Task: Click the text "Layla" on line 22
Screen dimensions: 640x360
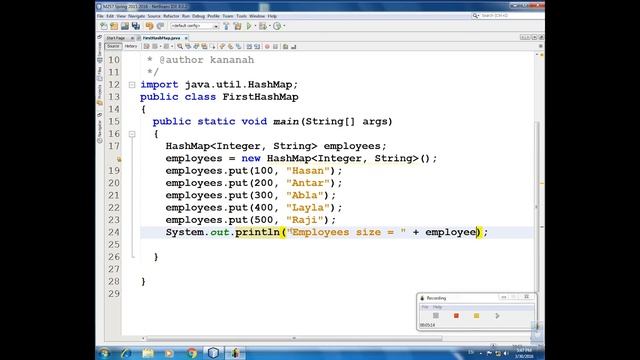Action: [x=308, y=207]
